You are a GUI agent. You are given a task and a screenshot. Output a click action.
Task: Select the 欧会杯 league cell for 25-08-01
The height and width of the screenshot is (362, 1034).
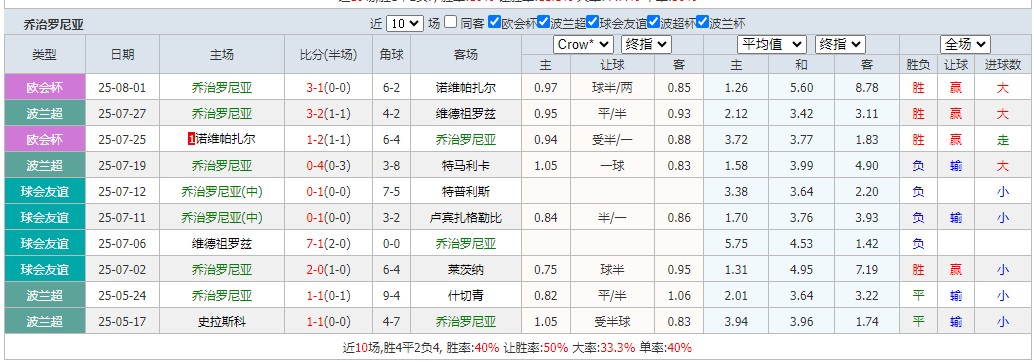pos(46,88)
